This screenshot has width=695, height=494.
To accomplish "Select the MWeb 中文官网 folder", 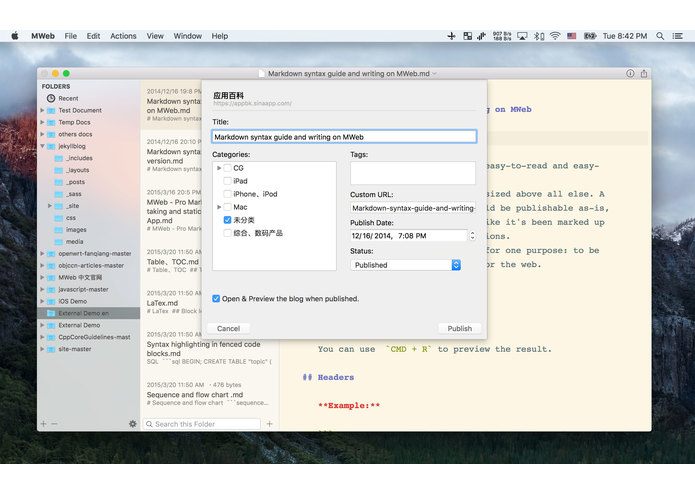I will point(89,277).
